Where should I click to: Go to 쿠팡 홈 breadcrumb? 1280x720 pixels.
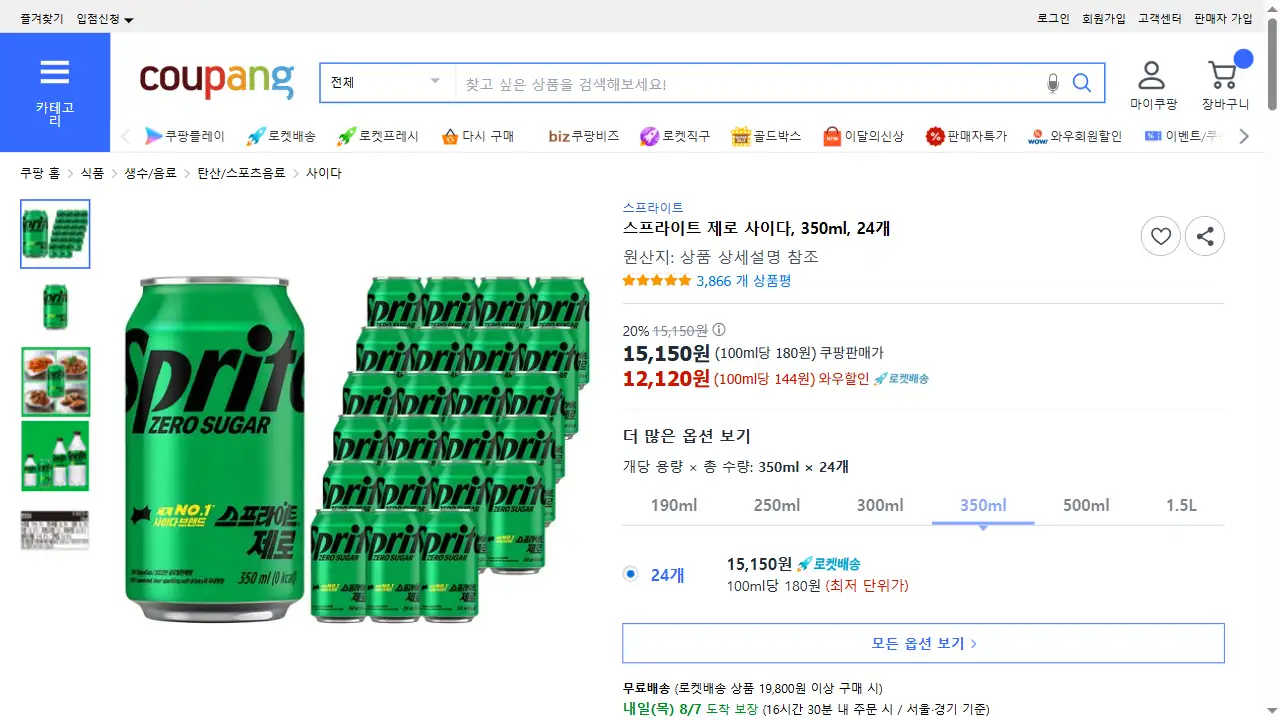click(40, 173)
